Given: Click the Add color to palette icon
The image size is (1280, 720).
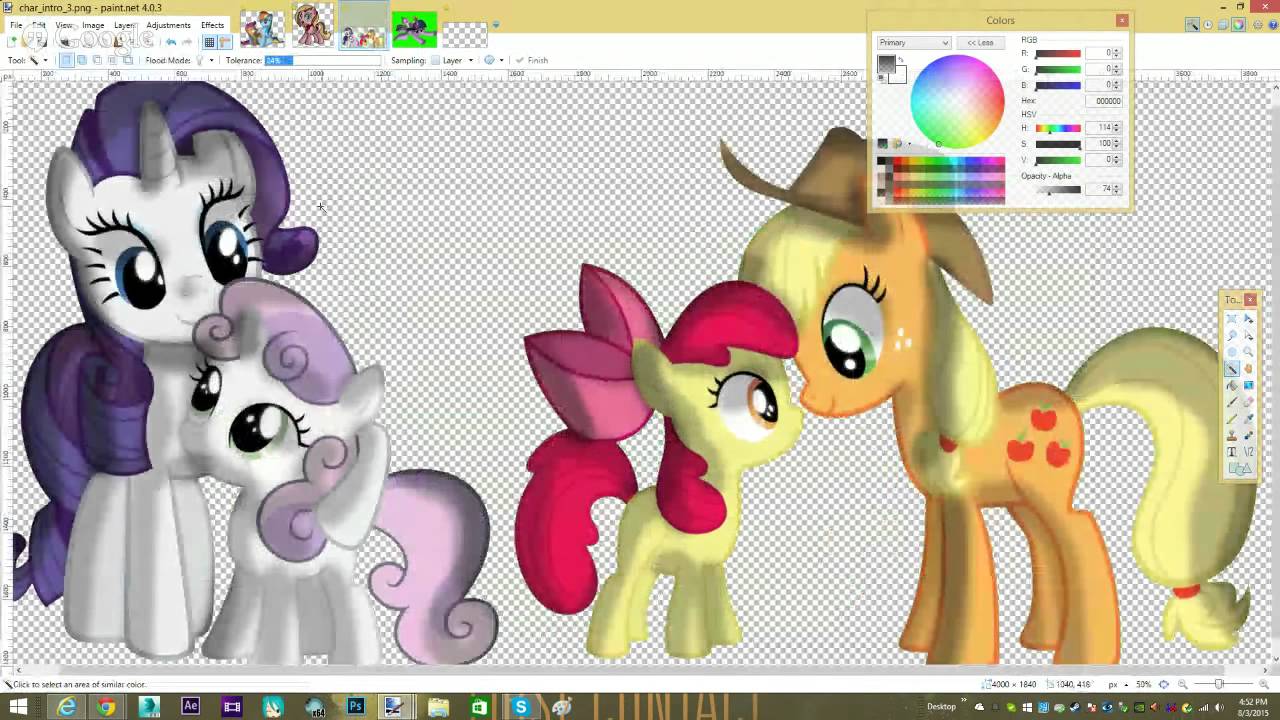Looking at the screenshot, I should (x=883, y=144).
